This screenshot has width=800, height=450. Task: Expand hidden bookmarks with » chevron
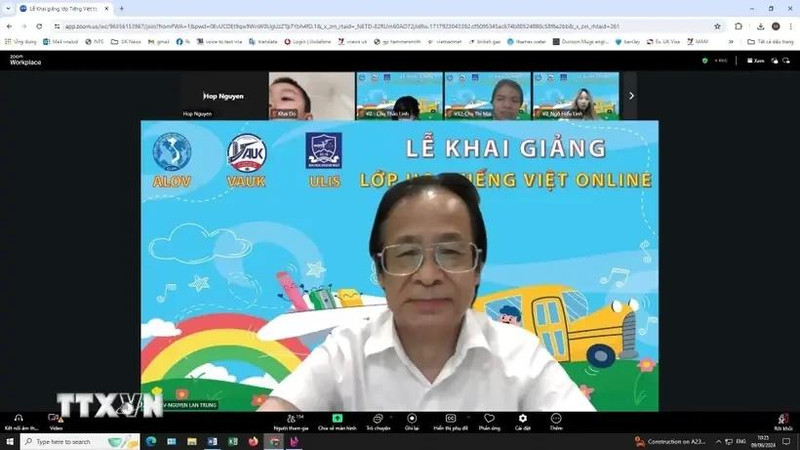coord(731,42)
